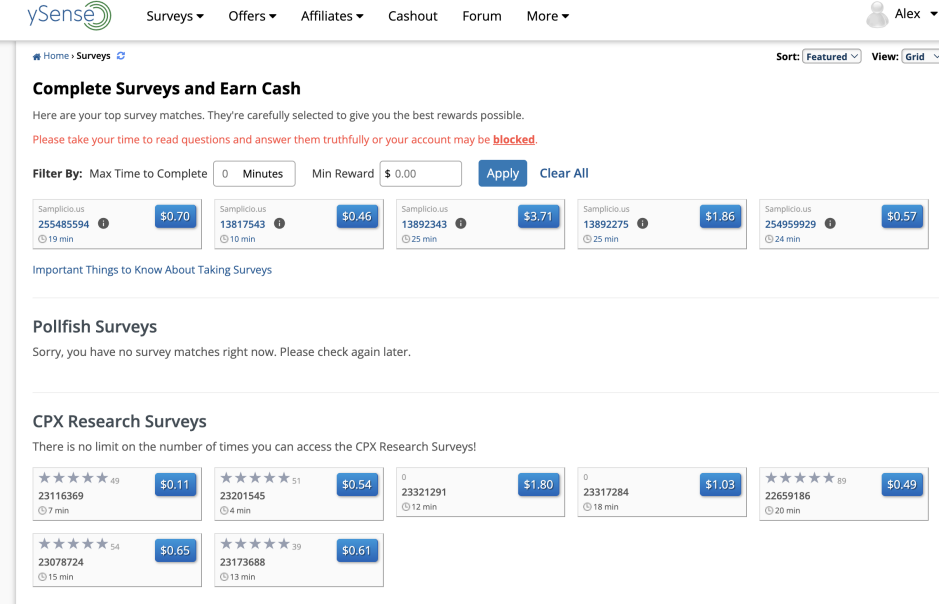Click the info icon next to survey 13817543
This screenshot has height=604, width=939.
(x=279, y=224)
